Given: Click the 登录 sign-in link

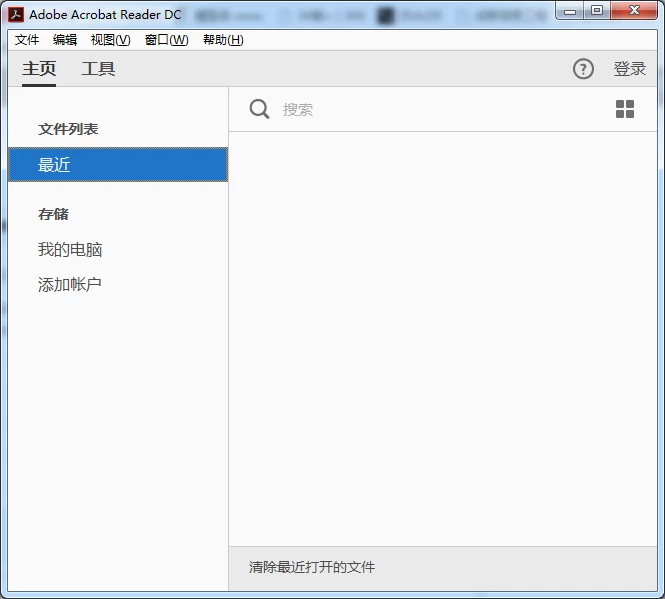Looking at the screenshot, I should point(630,69).
